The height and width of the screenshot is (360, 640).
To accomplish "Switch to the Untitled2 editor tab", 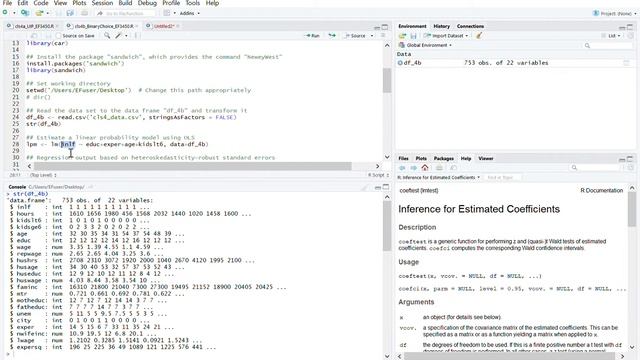I will tap(164, 26).
